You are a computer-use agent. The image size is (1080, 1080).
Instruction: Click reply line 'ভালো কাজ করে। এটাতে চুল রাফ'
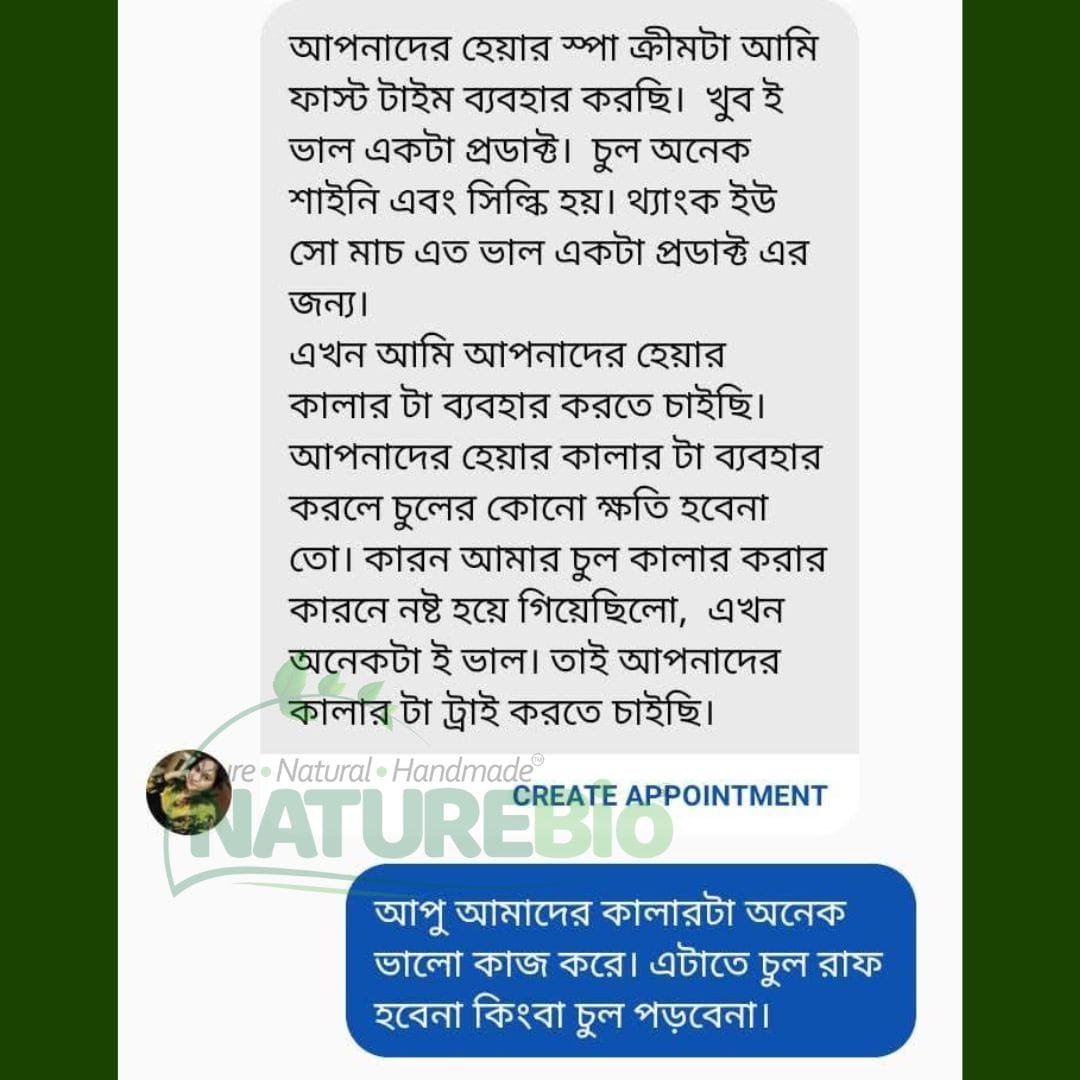[x=627, y=964]
